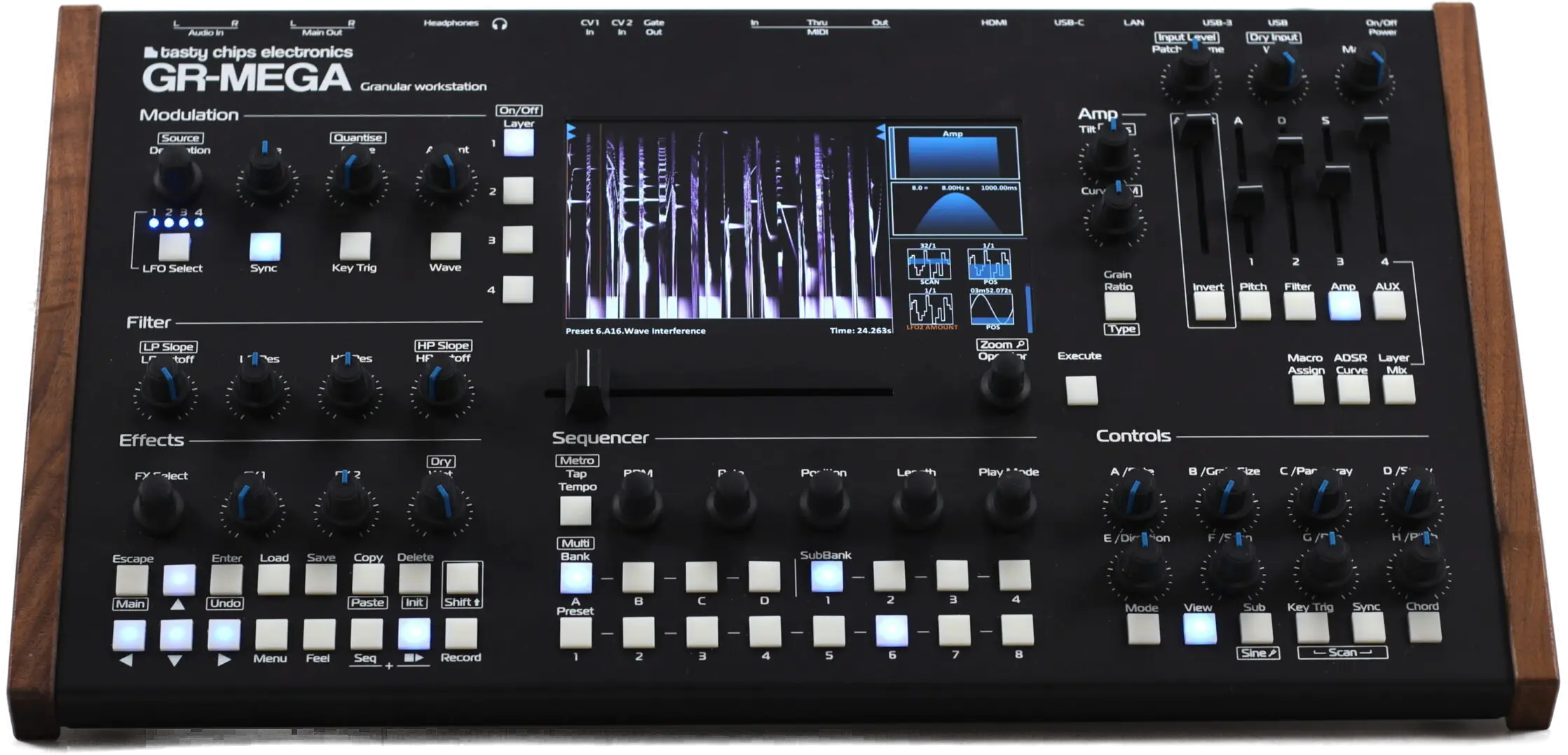Viewport: 1568px width, 755px height.
Task: Push the Grain Ratio Type button
Action: coord(1120,306)
